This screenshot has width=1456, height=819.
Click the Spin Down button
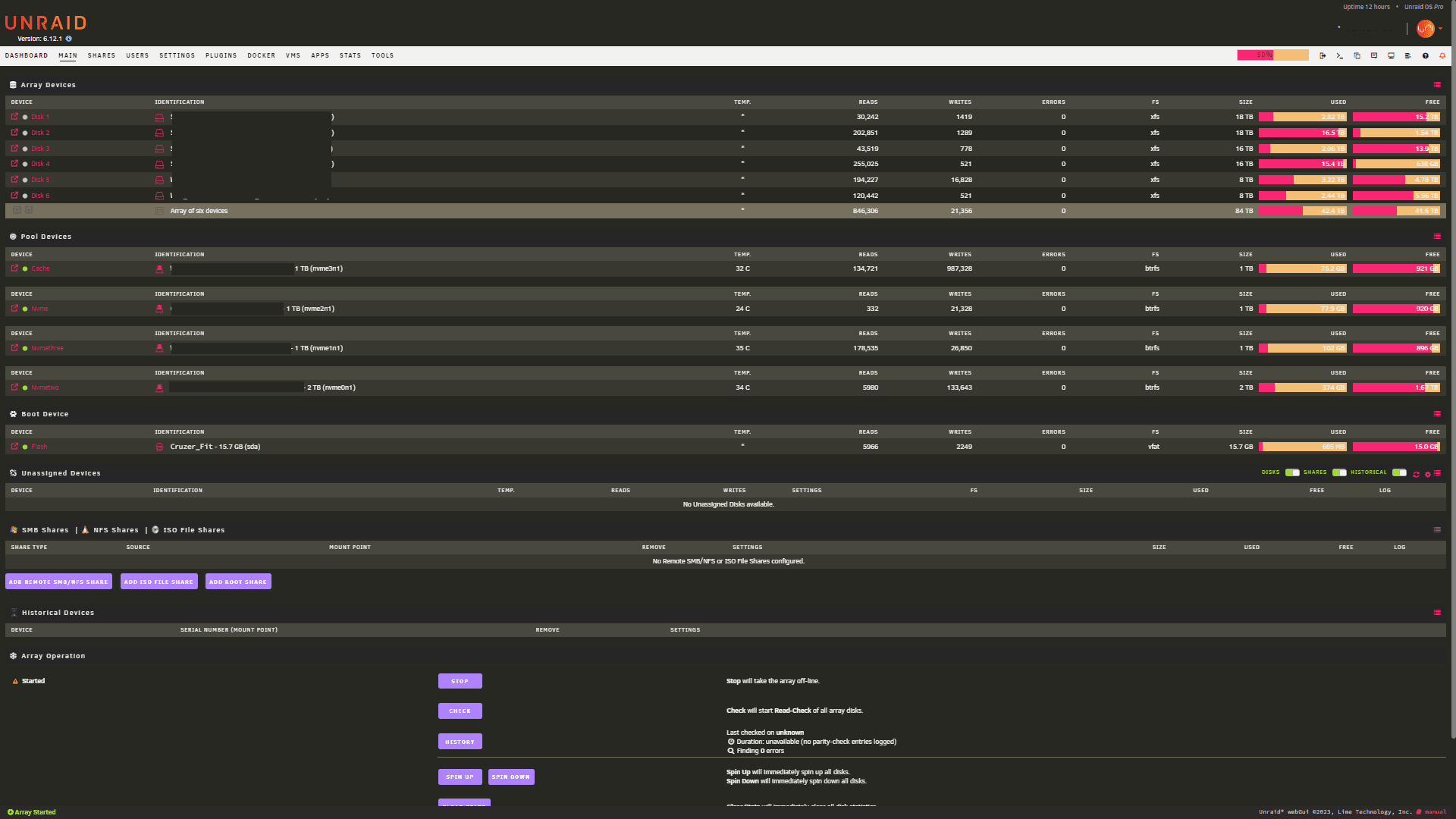point(511,777)
